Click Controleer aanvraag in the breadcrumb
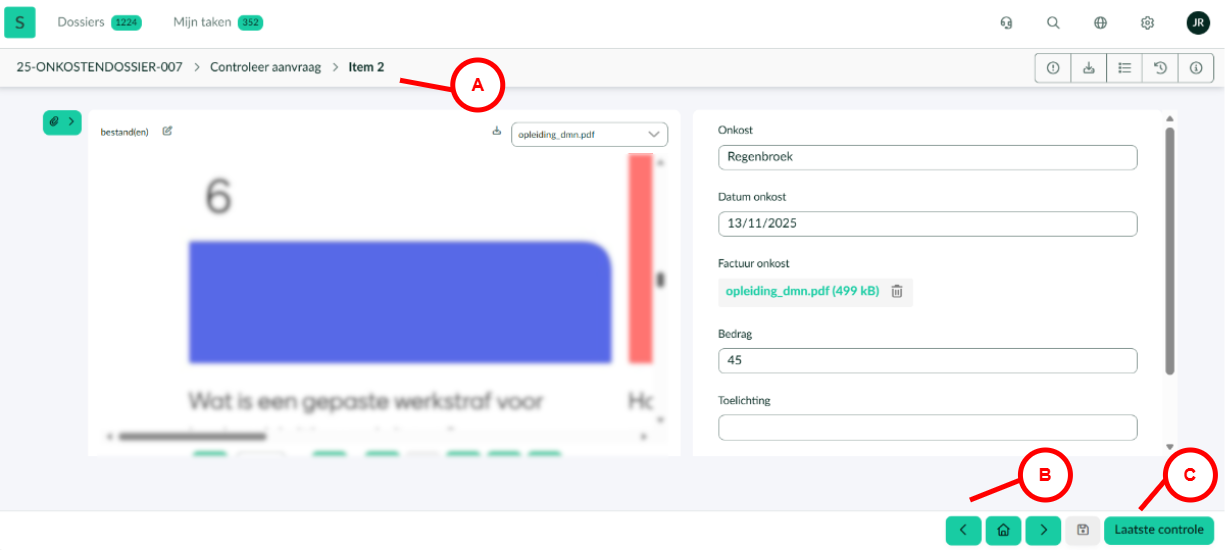1225x550 pixels. [x=265, y=67]
